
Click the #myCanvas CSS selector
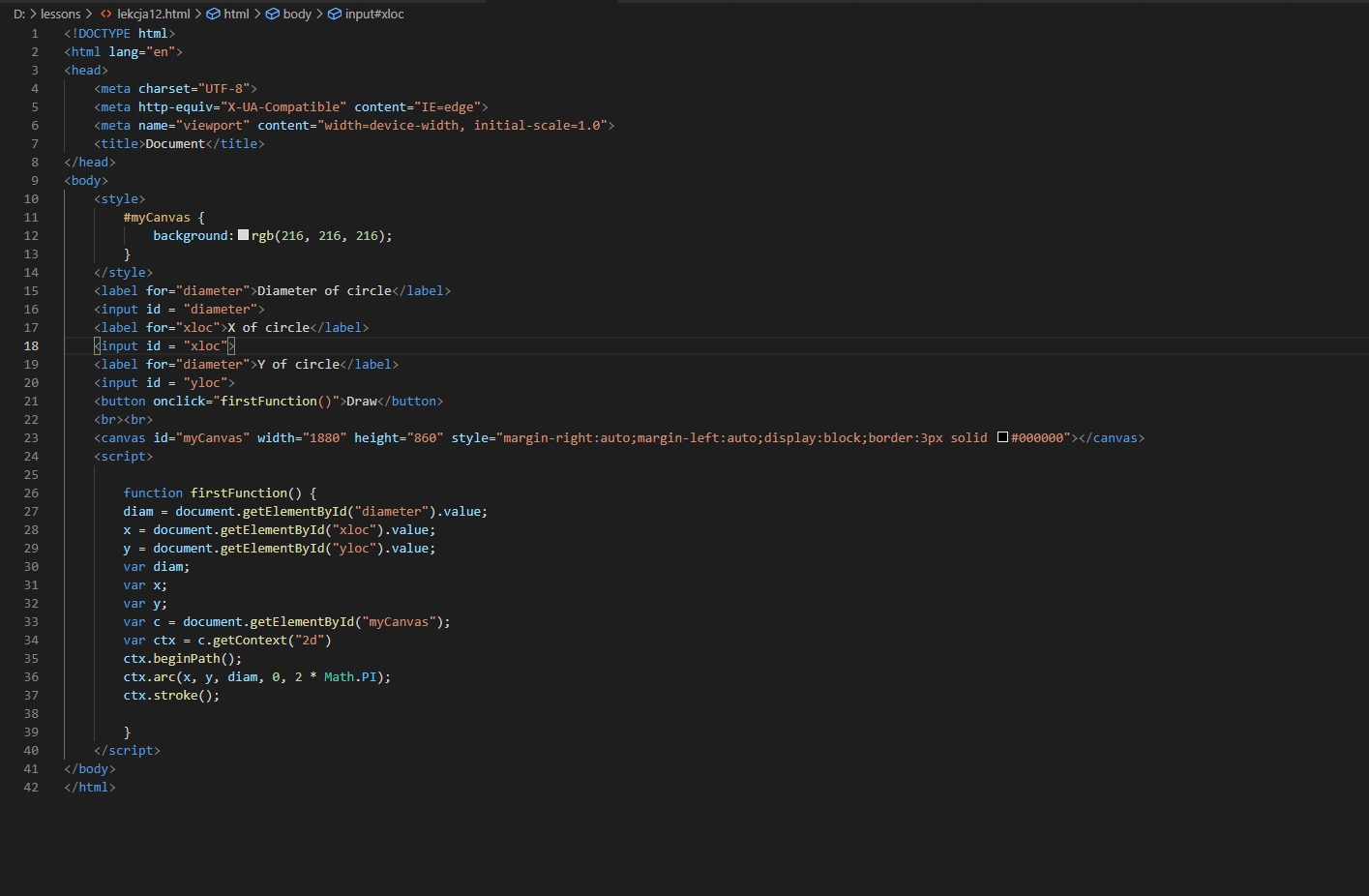[157, 218]
